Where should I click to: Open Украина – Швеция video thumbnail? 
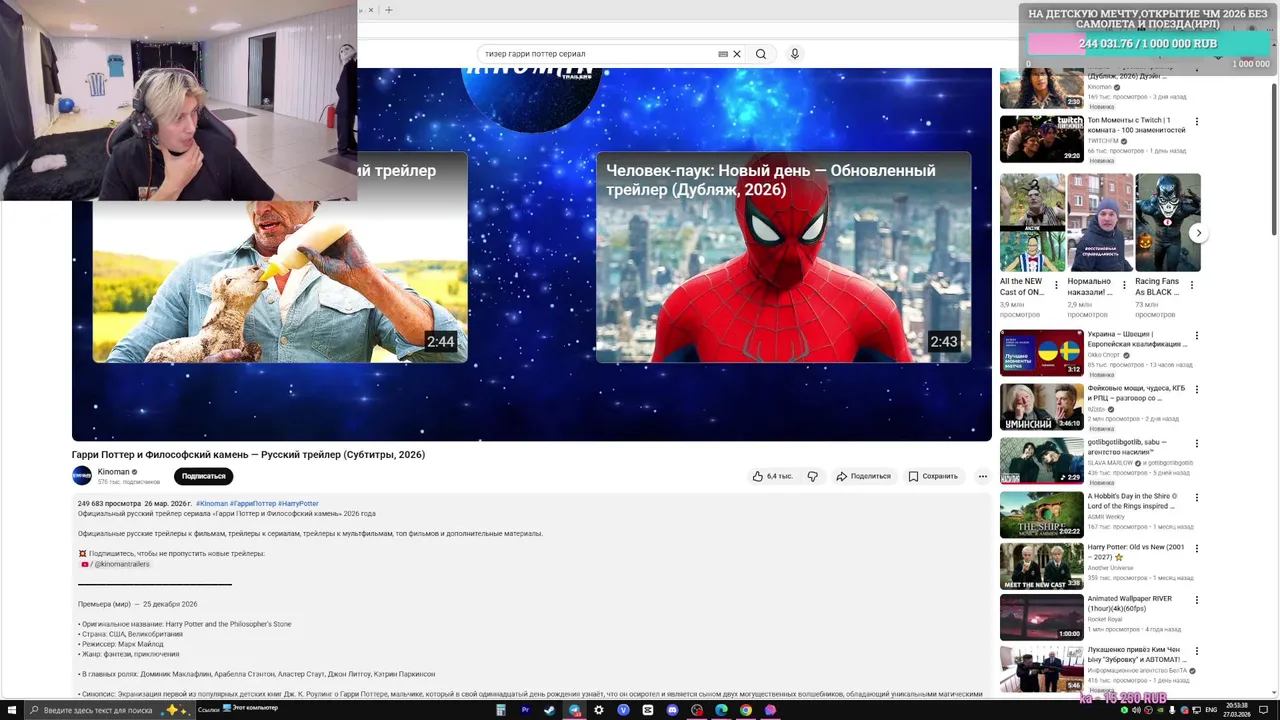(1042, 353)
